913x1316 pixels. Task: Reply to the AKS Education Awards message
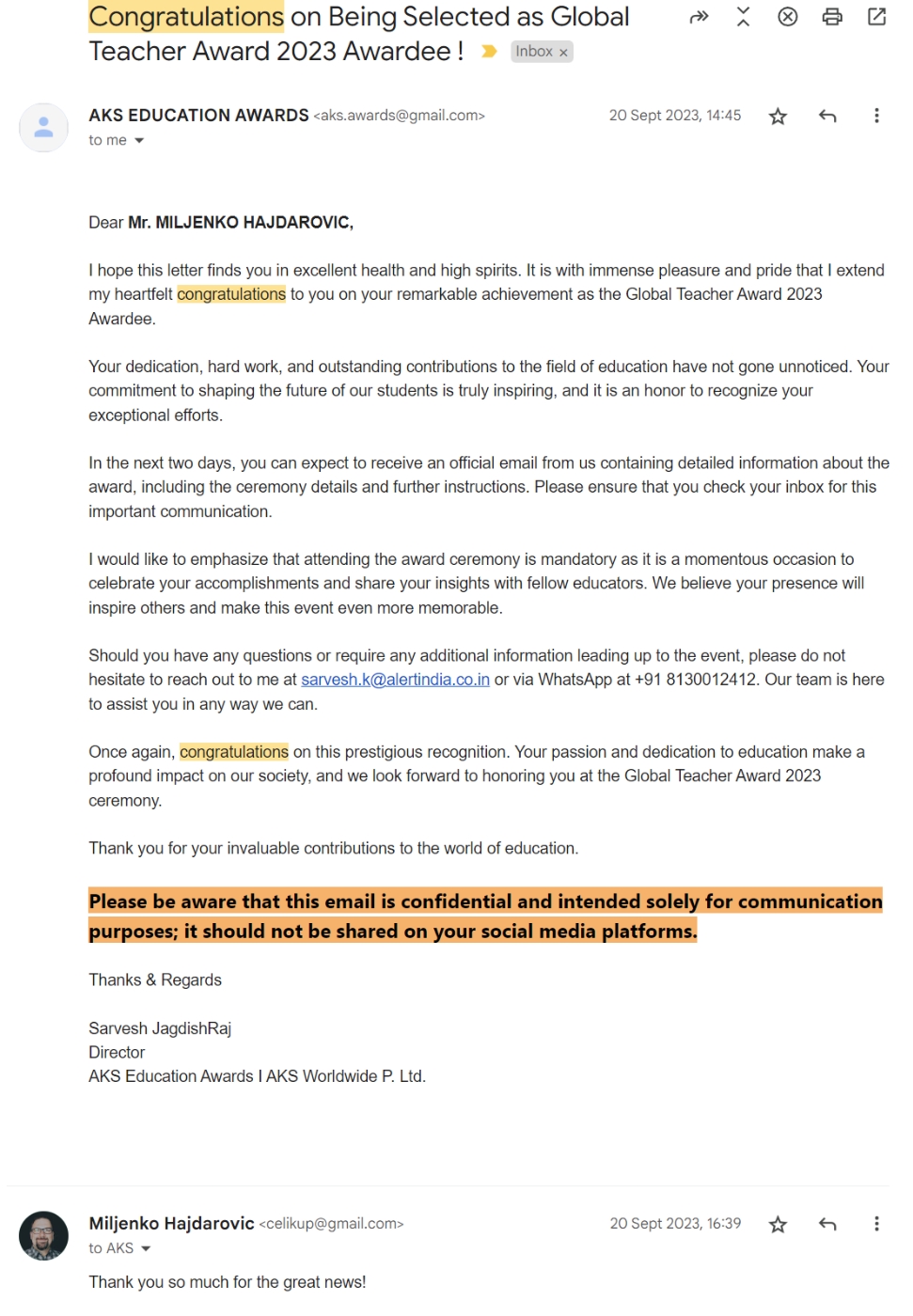pyautogui.click(x=827, y=117)
